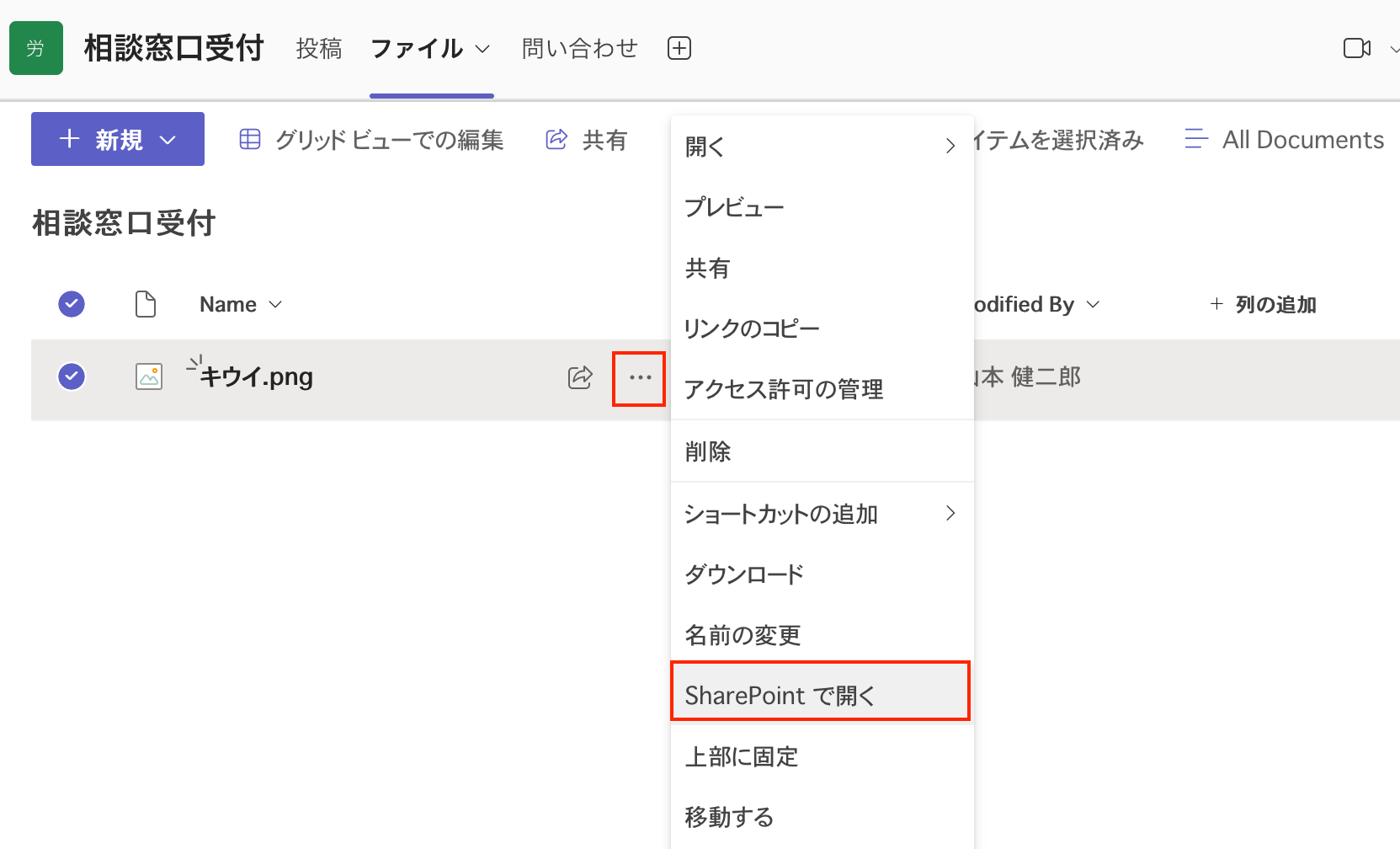Click the share icon in キウイ.png row
The height and width of the screenshot is (849, 1400).
click(x=580, y=376)
